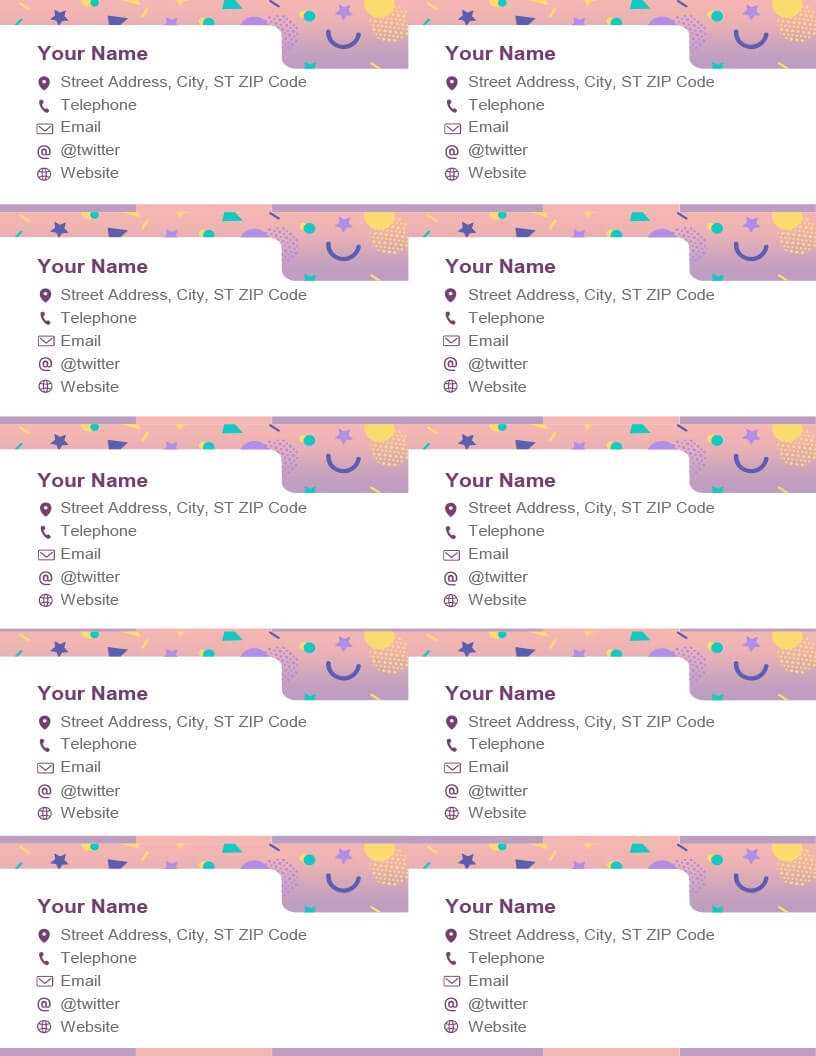Click "Telephone" text in the third-row left card

pyautogui.click(x=98, y=531)
